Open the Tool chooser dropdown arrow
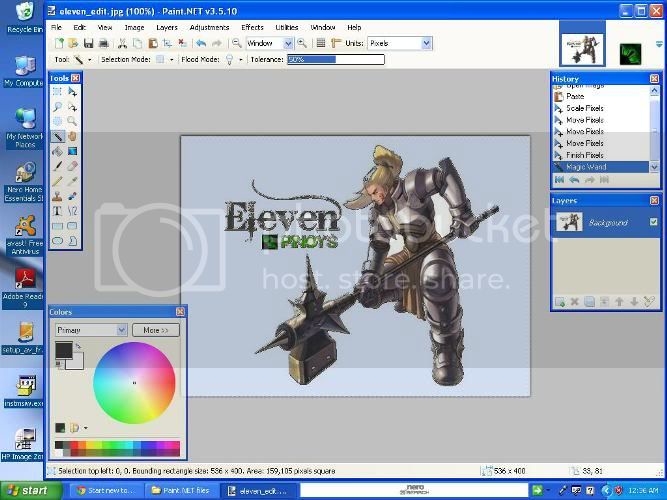This screenshot has width=667, height=500. click(x=89, y=60)
